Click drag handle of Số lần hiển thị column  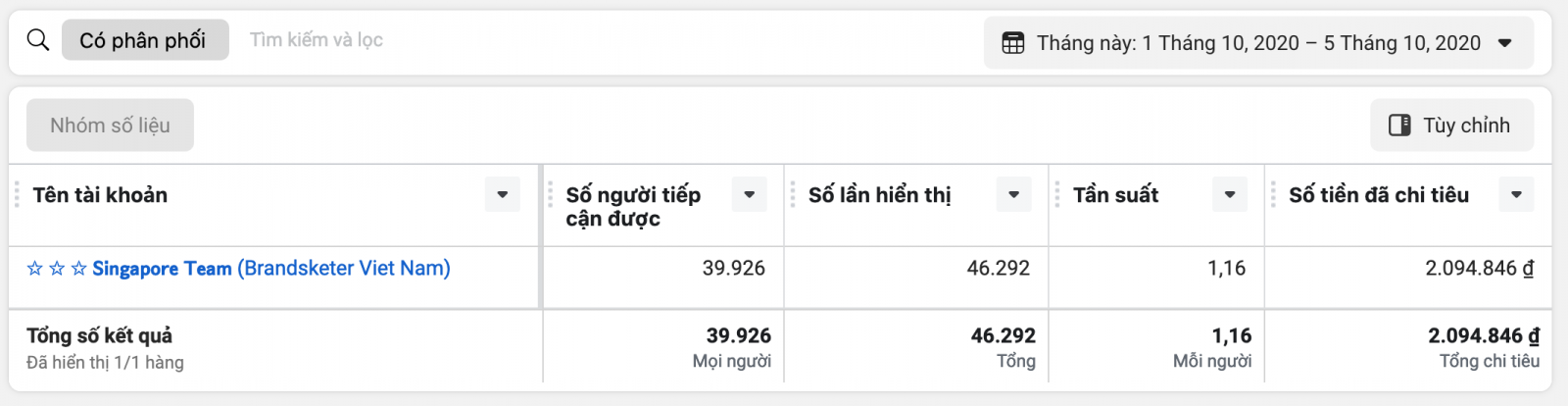coord(793,194)
